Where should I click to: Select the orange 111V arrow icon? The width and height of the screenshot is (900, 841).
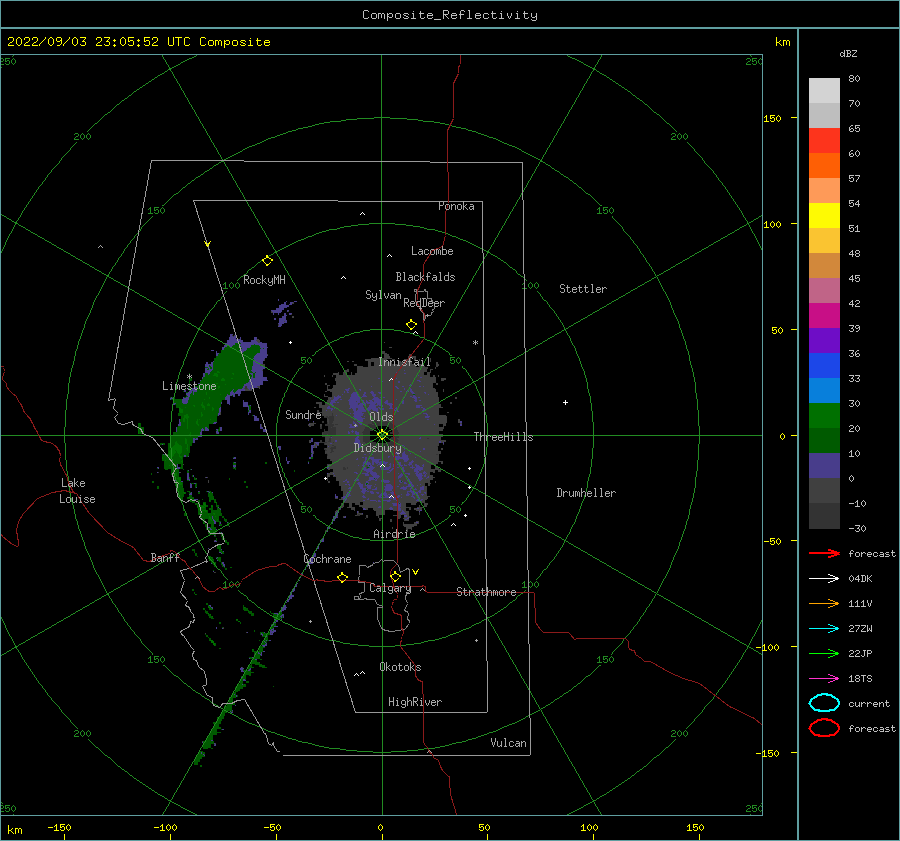tap(824, 603)
